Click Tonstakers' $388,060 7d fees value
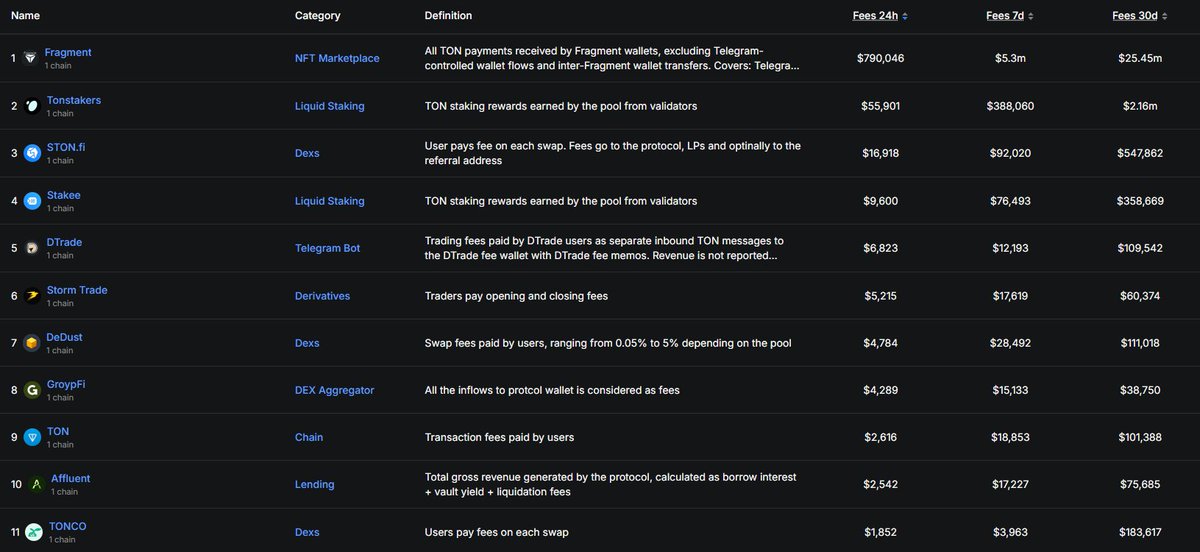The width and height of the screenshot is (1200, 552). point(1009,106)
